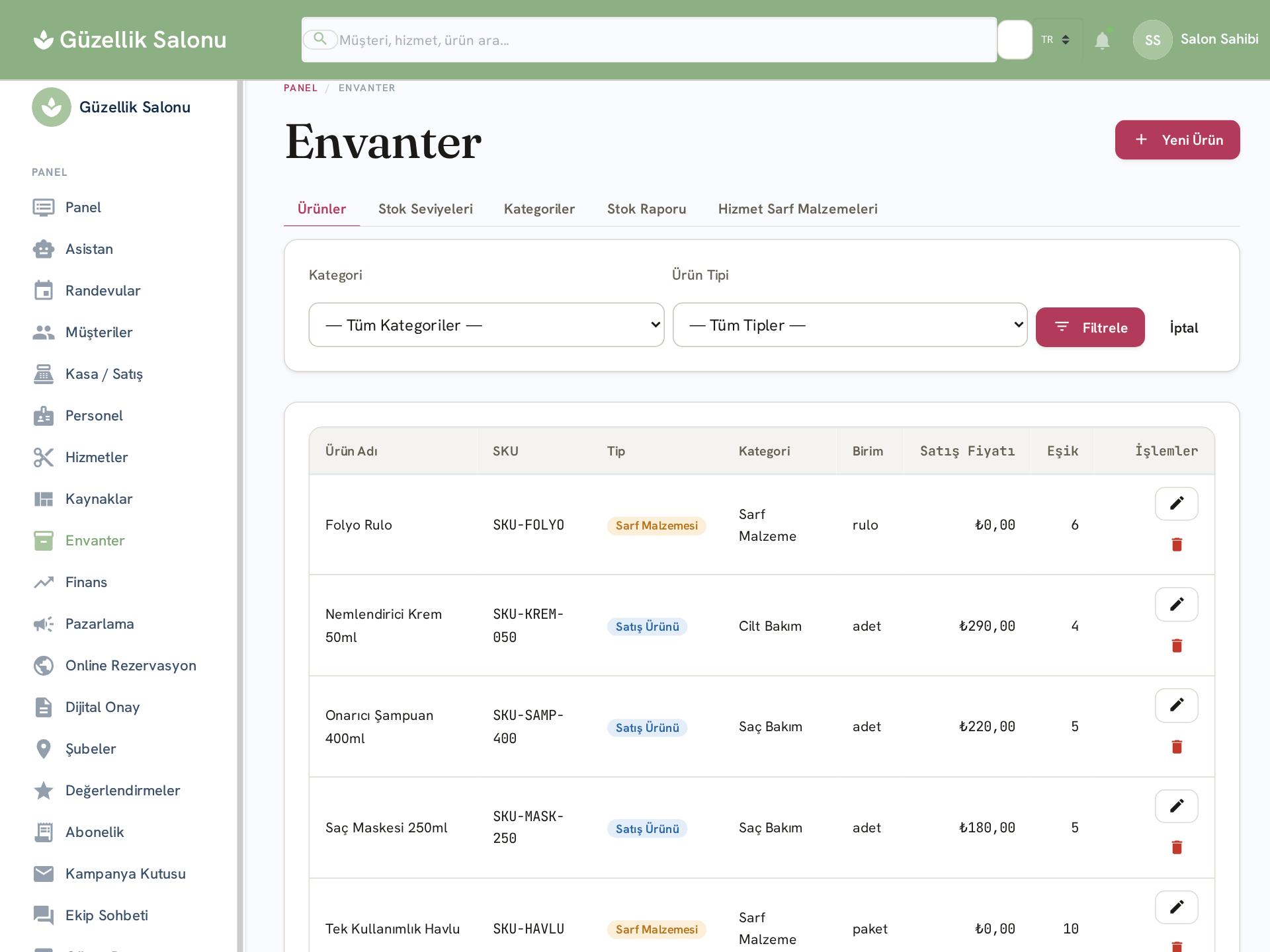The image size is (1270, 952).
Task: Open the TR language selector
Action: [x=1056, y=40]
